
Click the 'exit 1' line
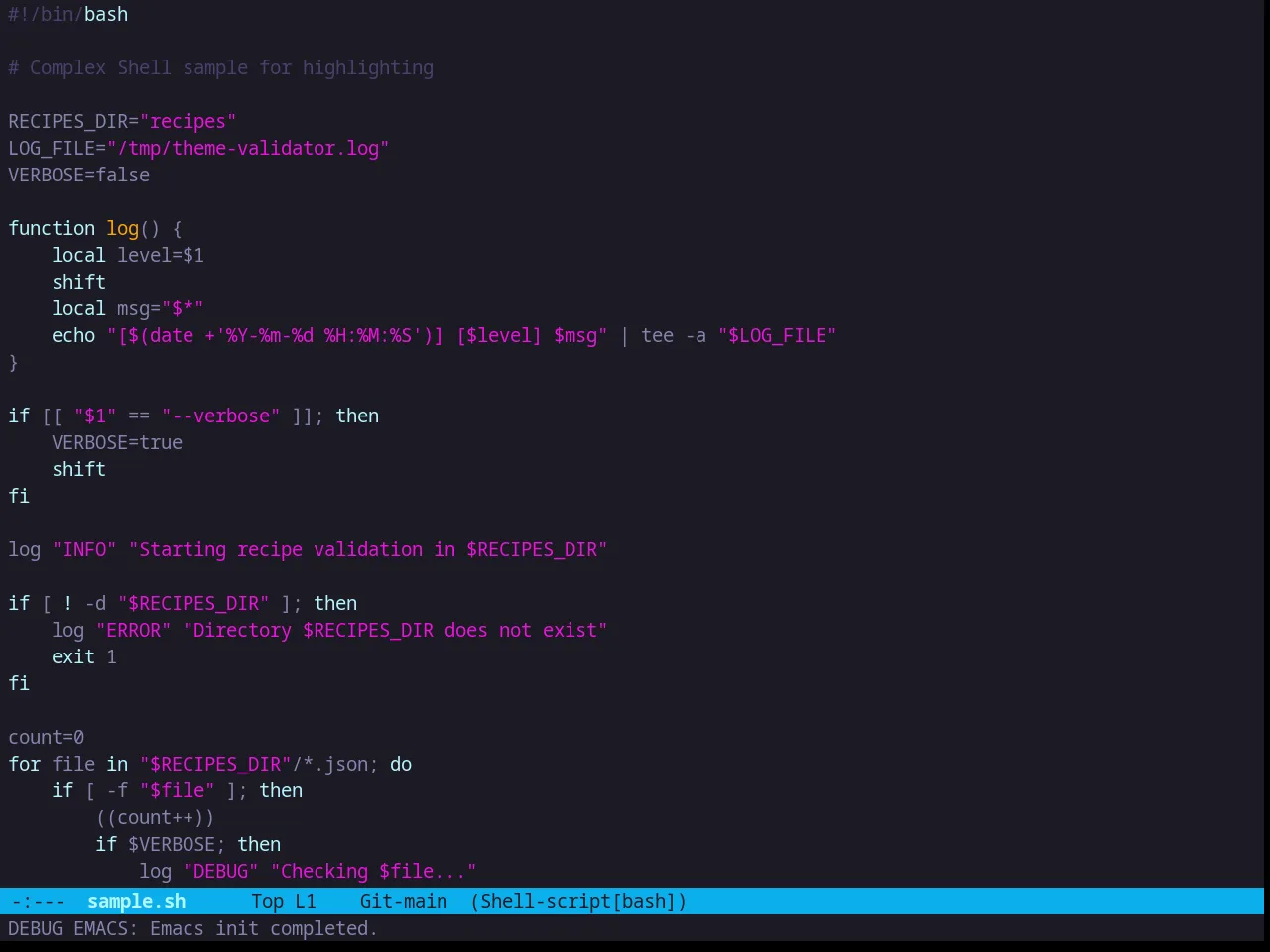(84, 656)
